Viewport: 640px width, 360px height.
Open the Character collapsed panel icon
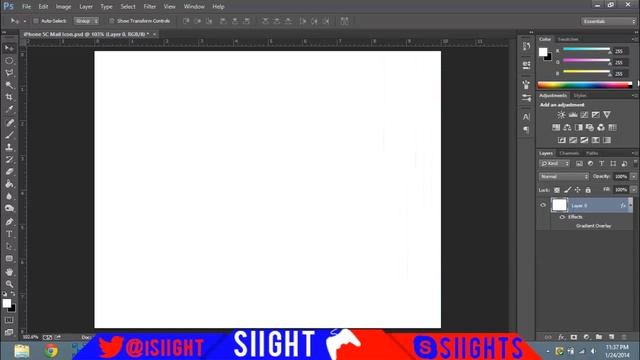pos(526,117)
